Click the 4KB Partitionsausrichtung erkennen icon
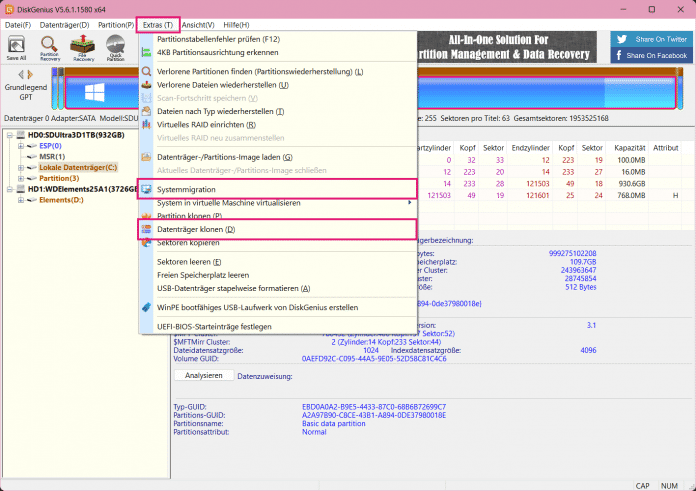Viewport: 696px width, 491px height. pyautogui.click(x=147, y=52)
